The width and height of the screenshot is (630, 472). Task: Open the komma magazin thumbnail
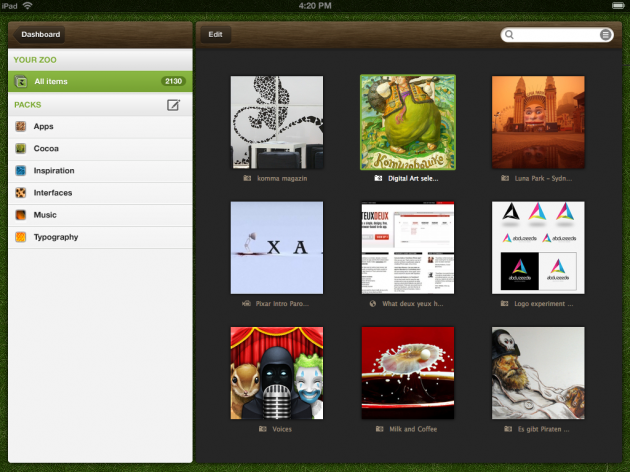tap(277, 122)
